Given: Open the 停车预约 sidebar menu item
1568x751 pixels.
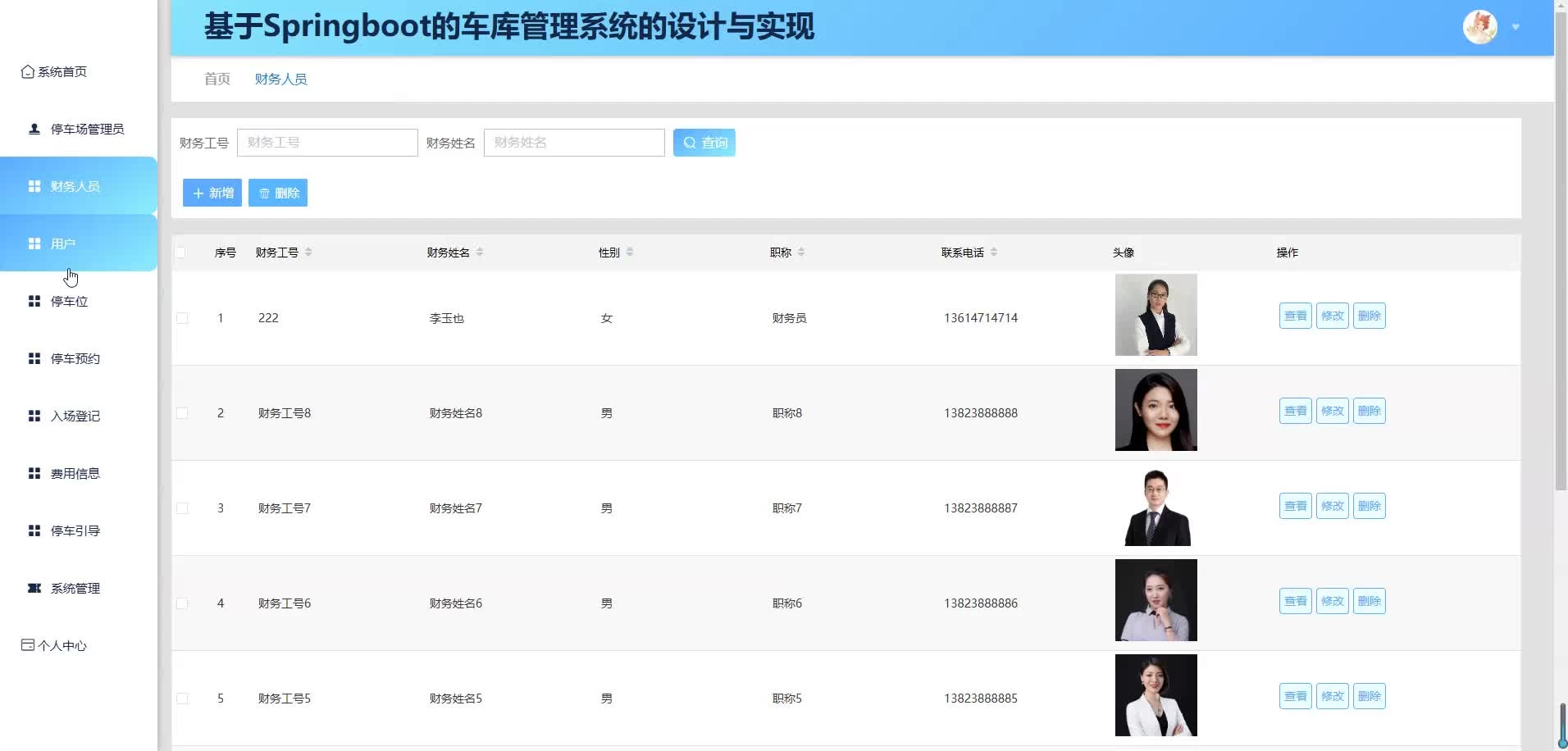Looking at the screenshot, I should 75,358.
